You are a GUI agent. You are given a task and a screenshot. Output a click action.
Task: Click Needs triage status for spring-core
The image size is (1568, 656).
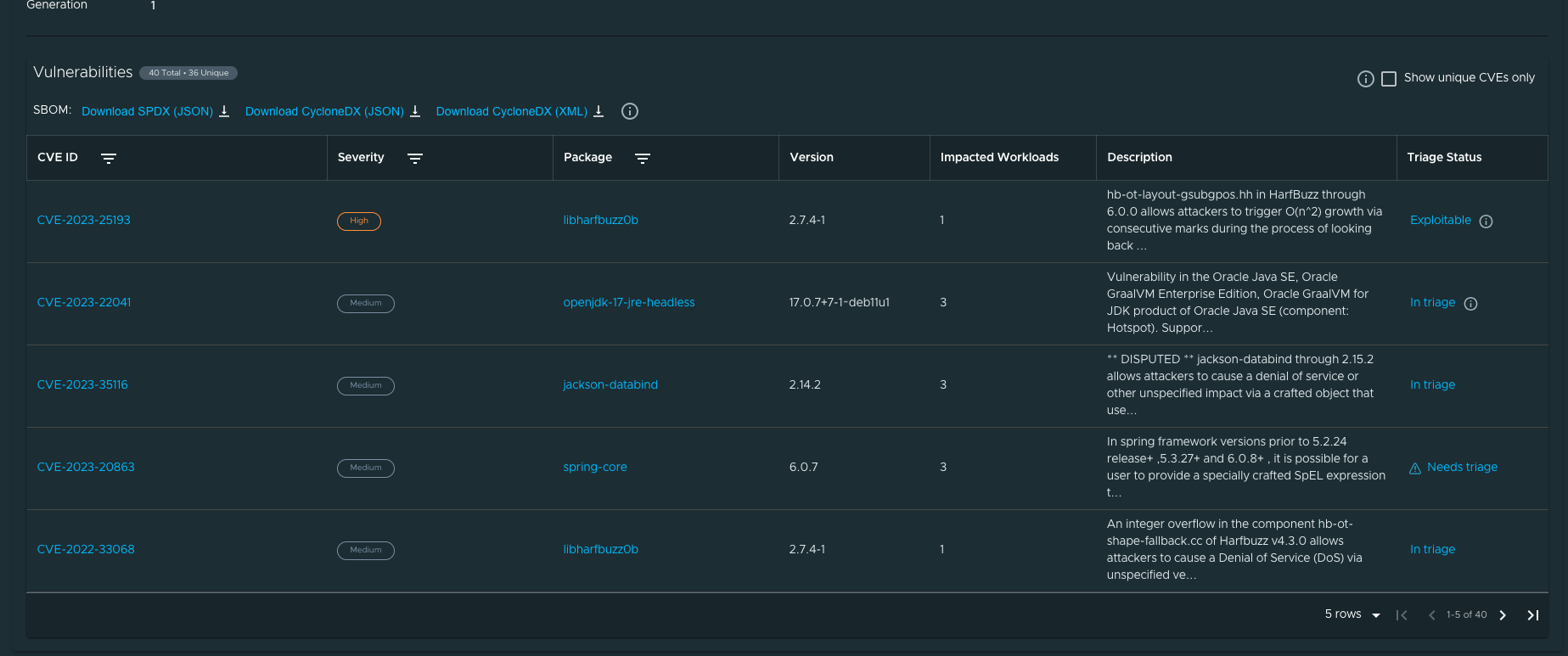tap(1462, 467)
